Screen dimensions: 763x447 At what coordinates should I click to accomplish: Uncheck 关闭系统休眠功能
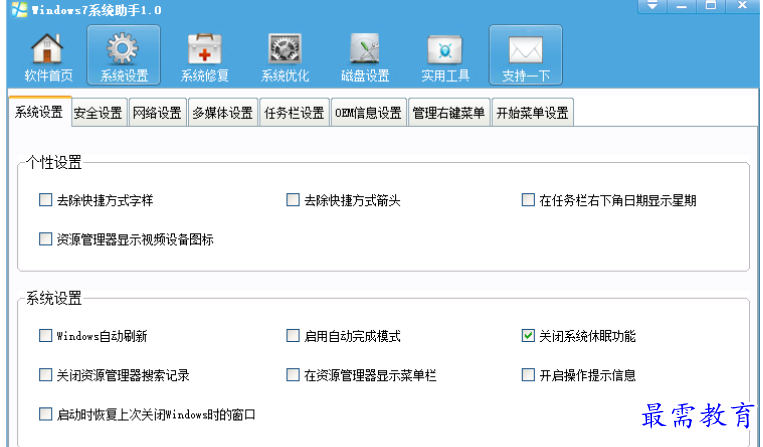point(528,336)
